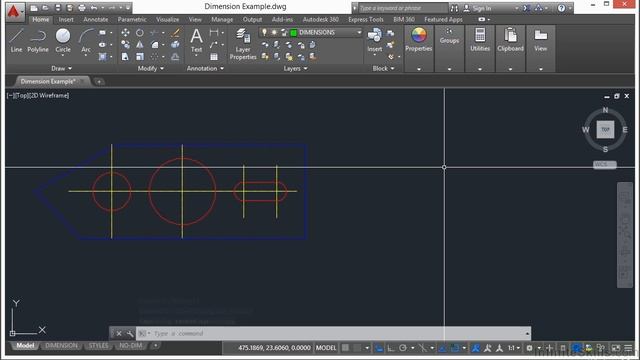
Task: Click the AutoCAD application menu logo
Action: (x=14, y=11)
